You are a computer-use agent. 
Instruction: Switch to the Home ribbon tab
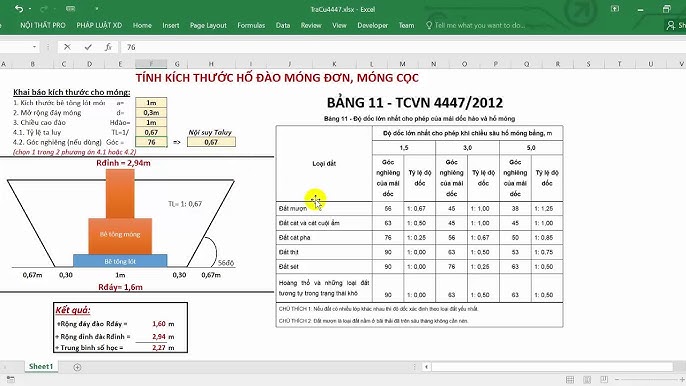(142, 25)
